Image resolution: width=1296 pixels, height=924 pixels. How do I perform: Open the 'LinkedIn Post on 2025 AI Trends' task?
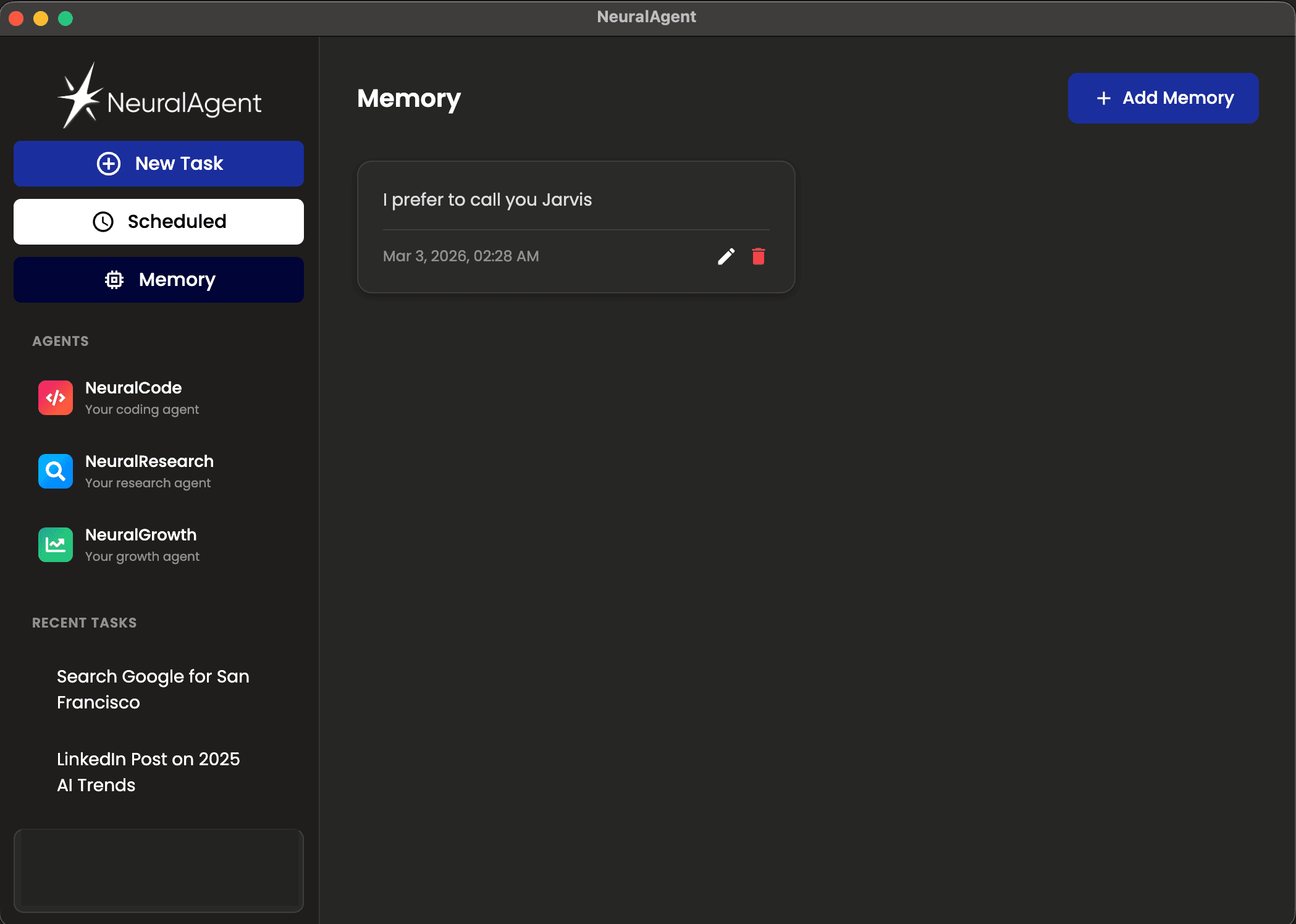point(148,772)
